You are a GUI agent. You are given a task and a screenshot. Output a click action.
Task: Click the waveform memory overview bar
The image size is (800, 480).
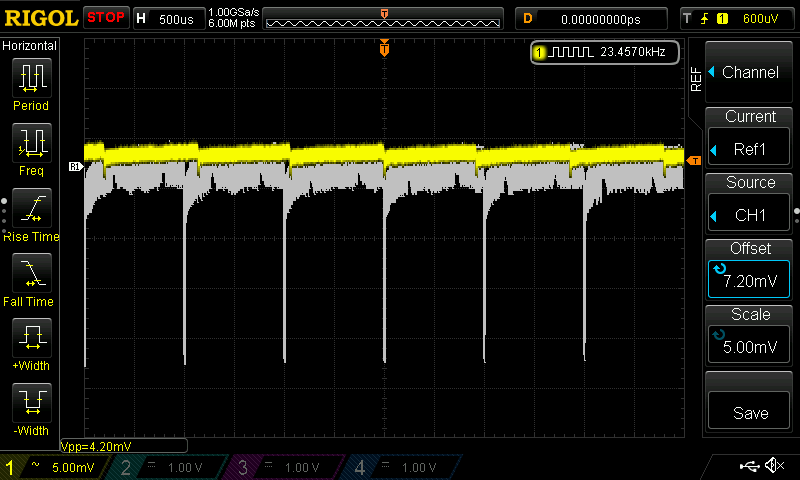point(383,19)
